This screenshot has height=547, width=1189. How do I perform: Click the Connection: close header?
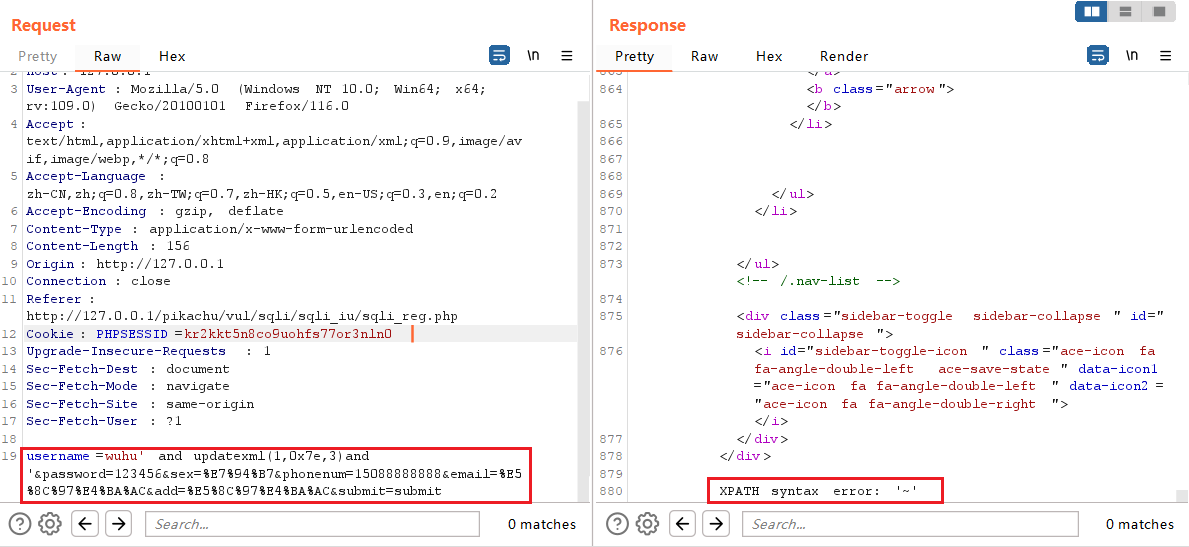pyautogui.click(x=98, y=281)
